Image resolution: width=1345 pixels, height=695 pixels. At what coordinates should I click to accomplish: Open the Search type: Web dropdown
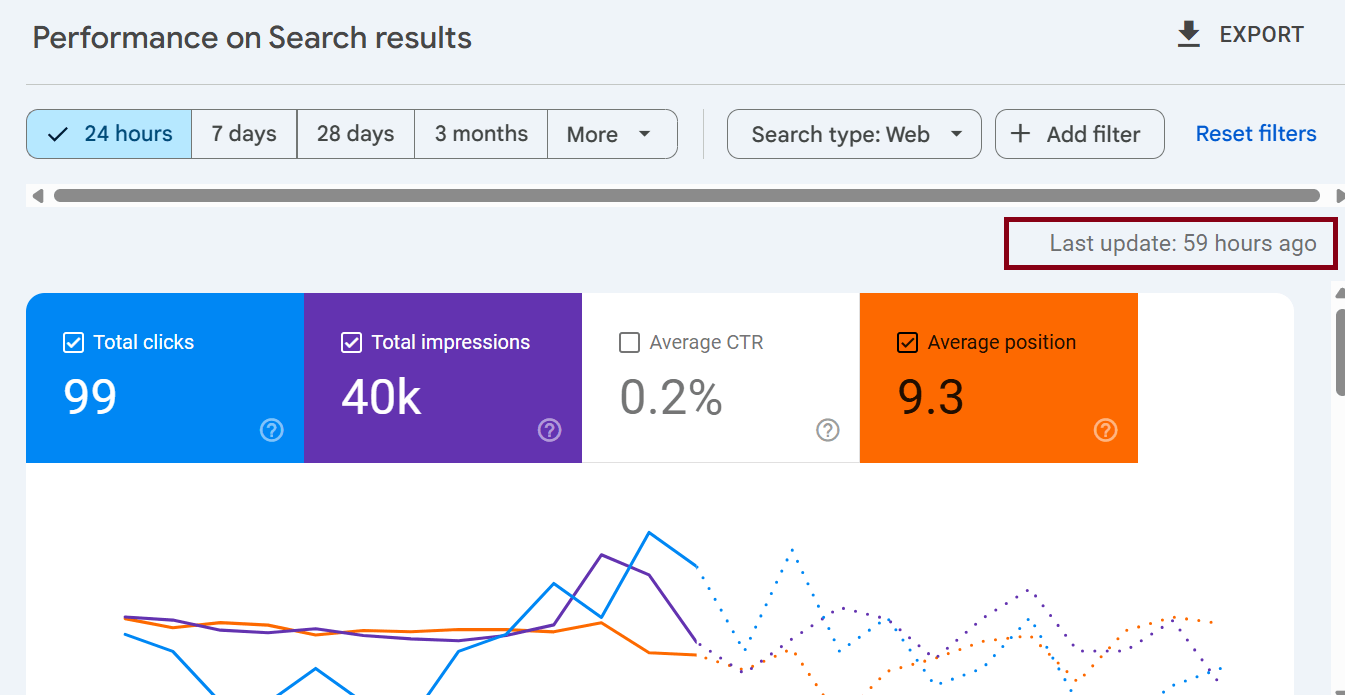(x=854, y=133)
